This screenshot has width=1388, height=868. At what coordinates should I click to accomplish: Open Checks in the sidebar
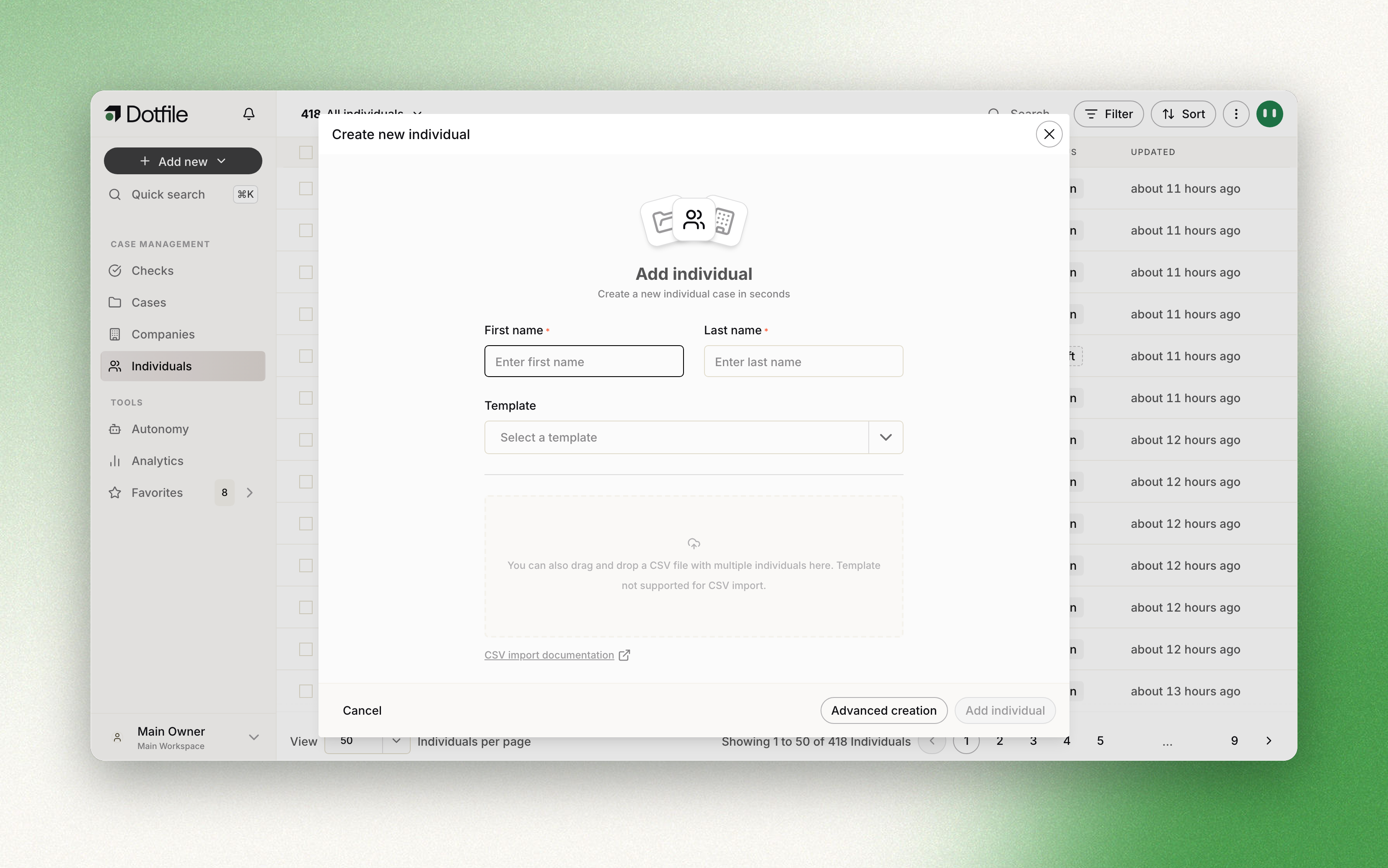[183, 270]
